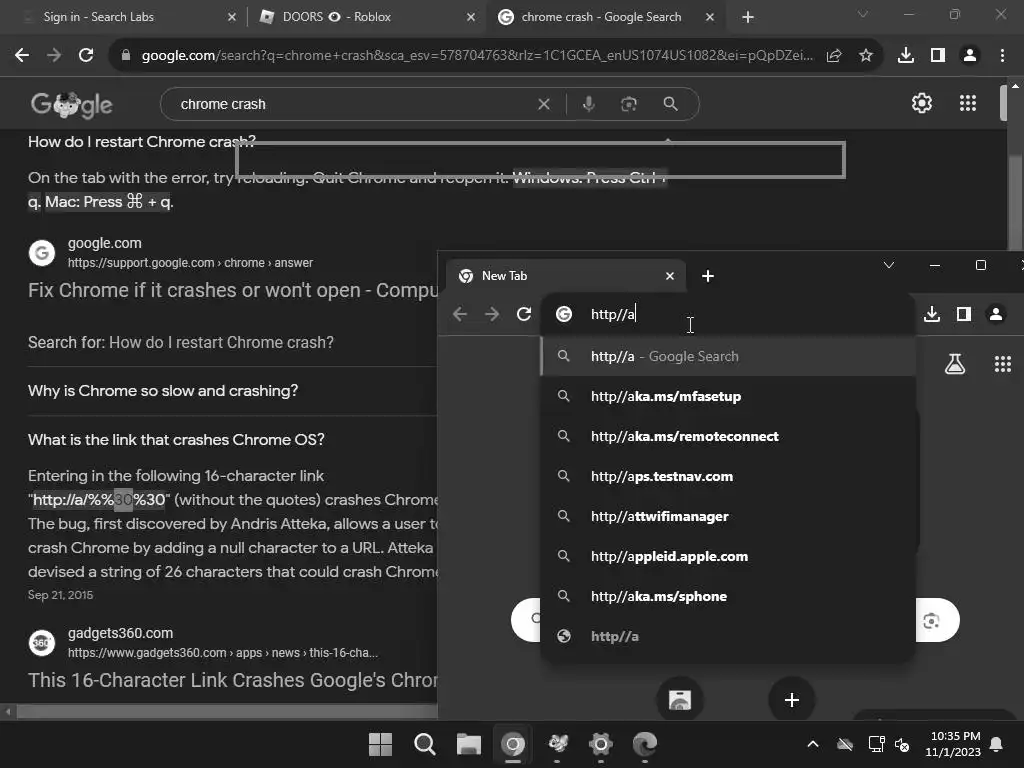Open new tab in the back window

tap(748, 17)
